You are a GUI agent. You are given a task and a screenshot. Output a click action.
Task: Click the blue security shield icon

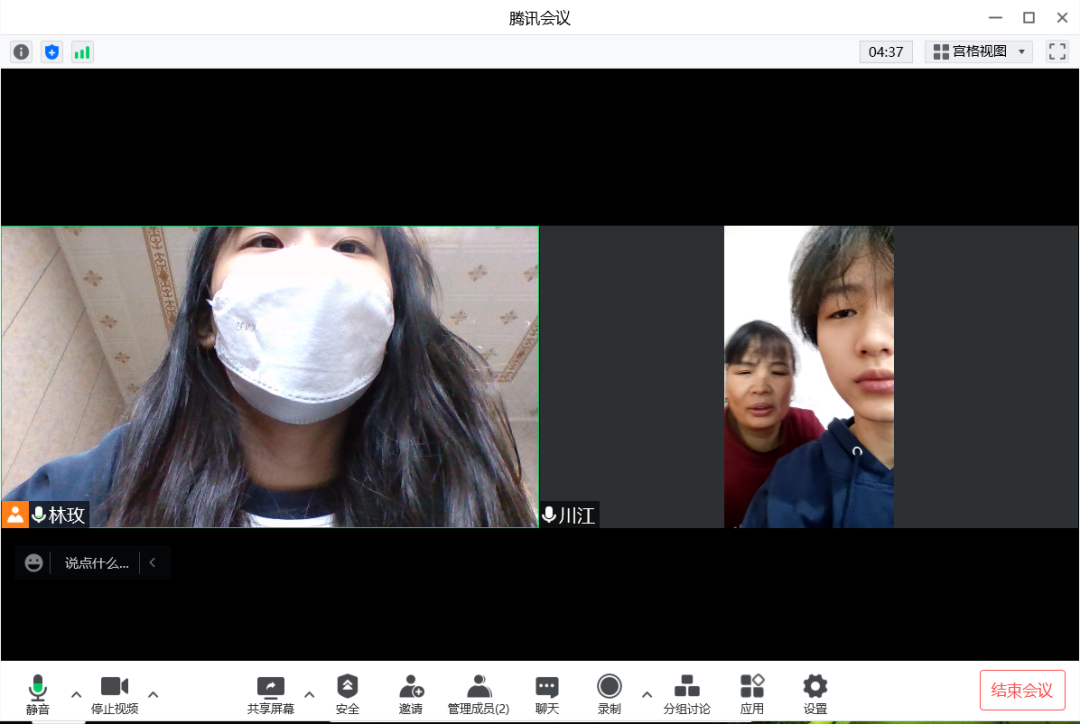[52, 52]
